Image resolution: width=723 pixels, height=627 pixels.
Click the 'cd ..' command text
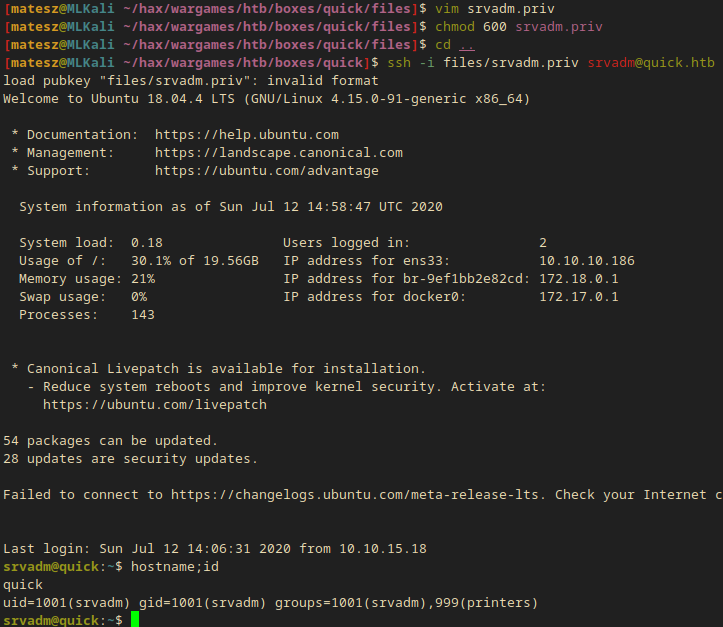pyautogui.click(x=454, y=44)
